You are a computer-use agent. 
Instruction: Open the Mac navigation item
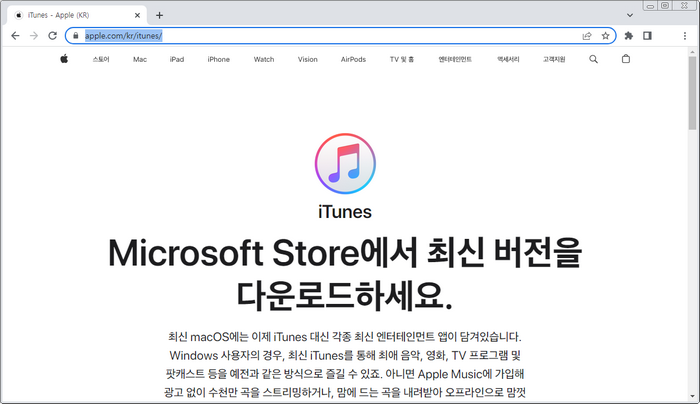(140, 59)
